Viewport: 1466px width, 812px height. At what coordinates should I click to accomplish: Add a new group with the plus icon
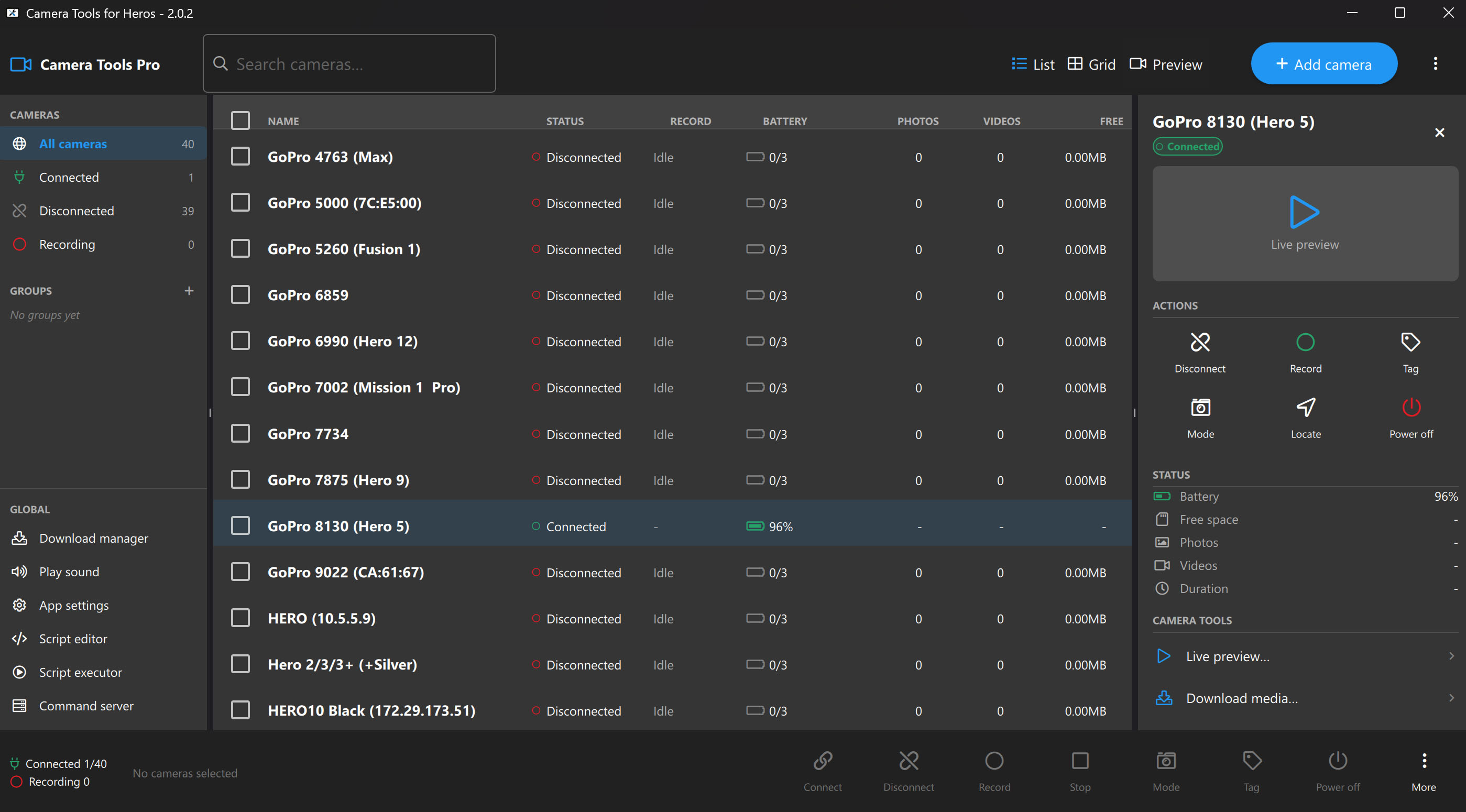pos(189,291)
